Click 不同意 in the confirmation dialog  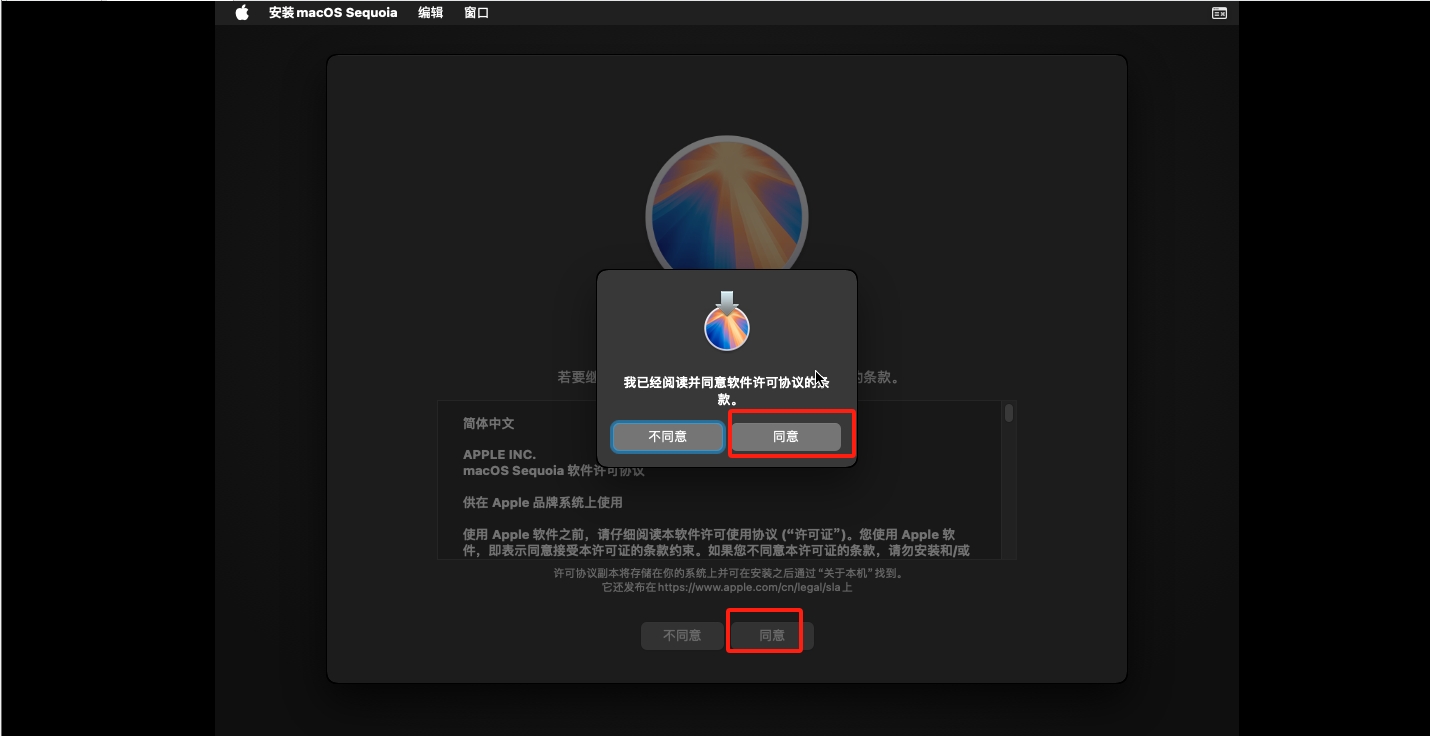[x=667, y=436]
